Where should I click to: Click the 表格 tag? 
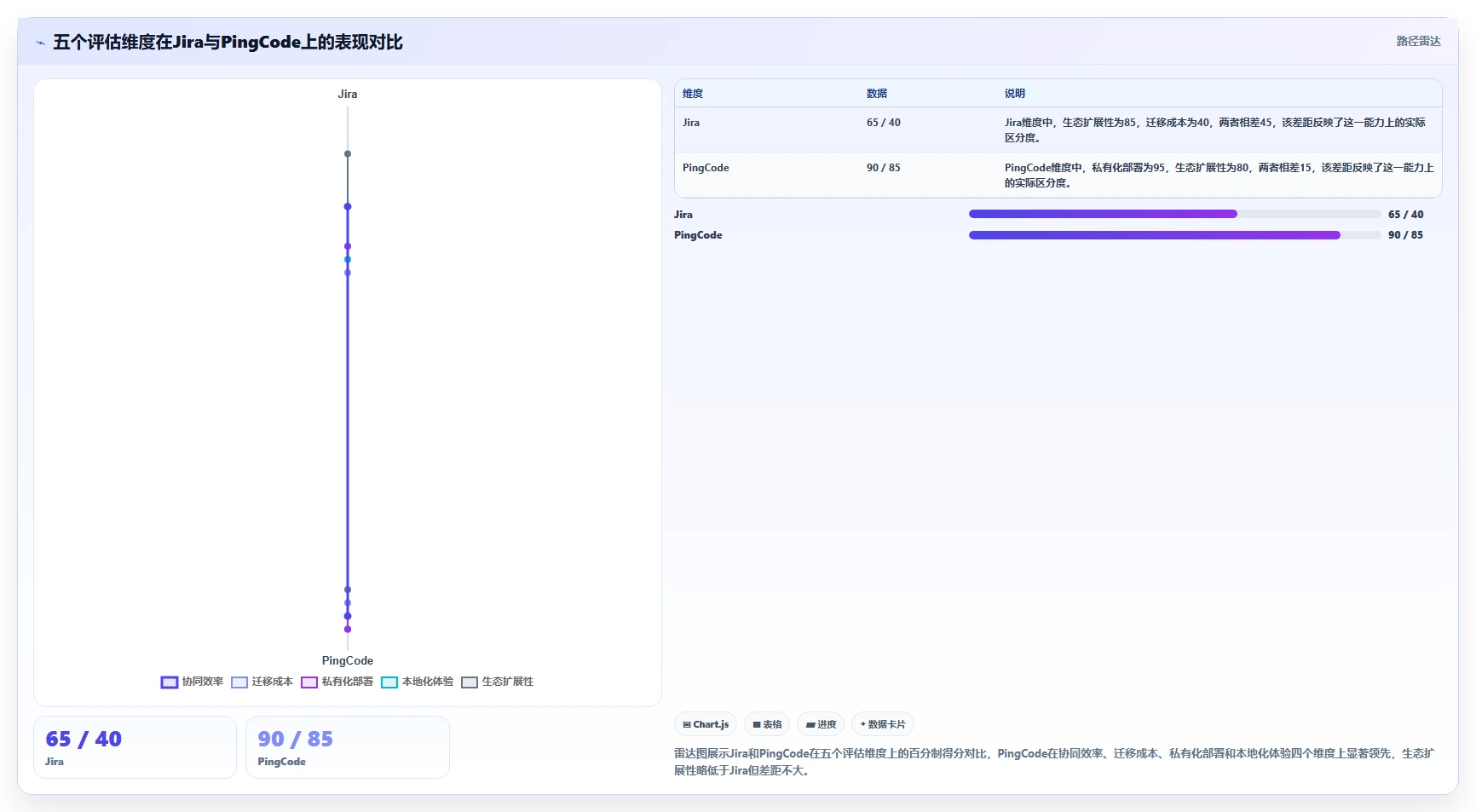point(767,724)
